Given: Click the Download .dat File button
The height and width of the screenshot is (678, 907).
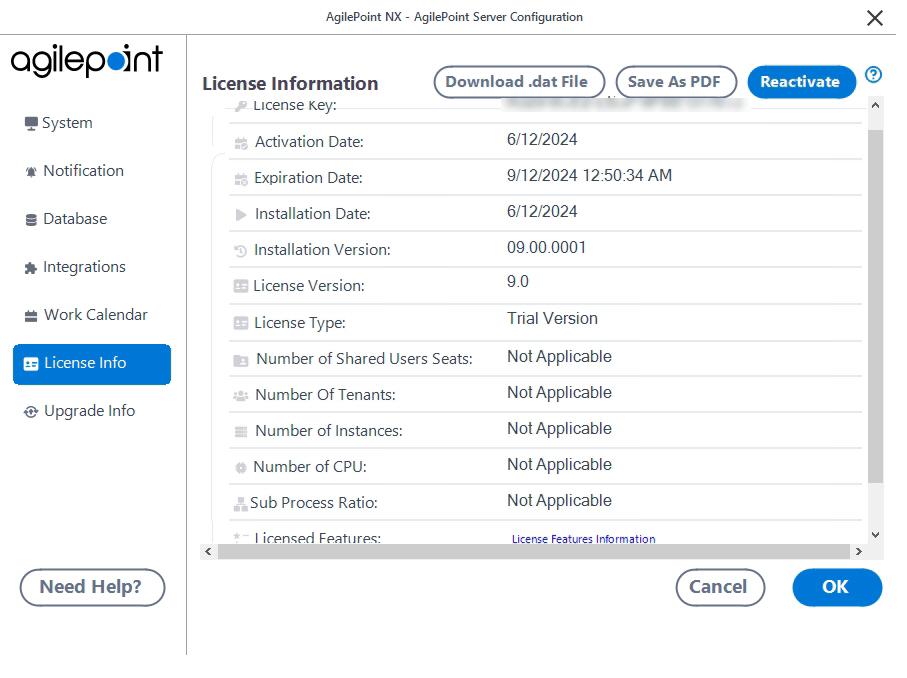Looking at the screenshot, I should click(x=519, y=82).
